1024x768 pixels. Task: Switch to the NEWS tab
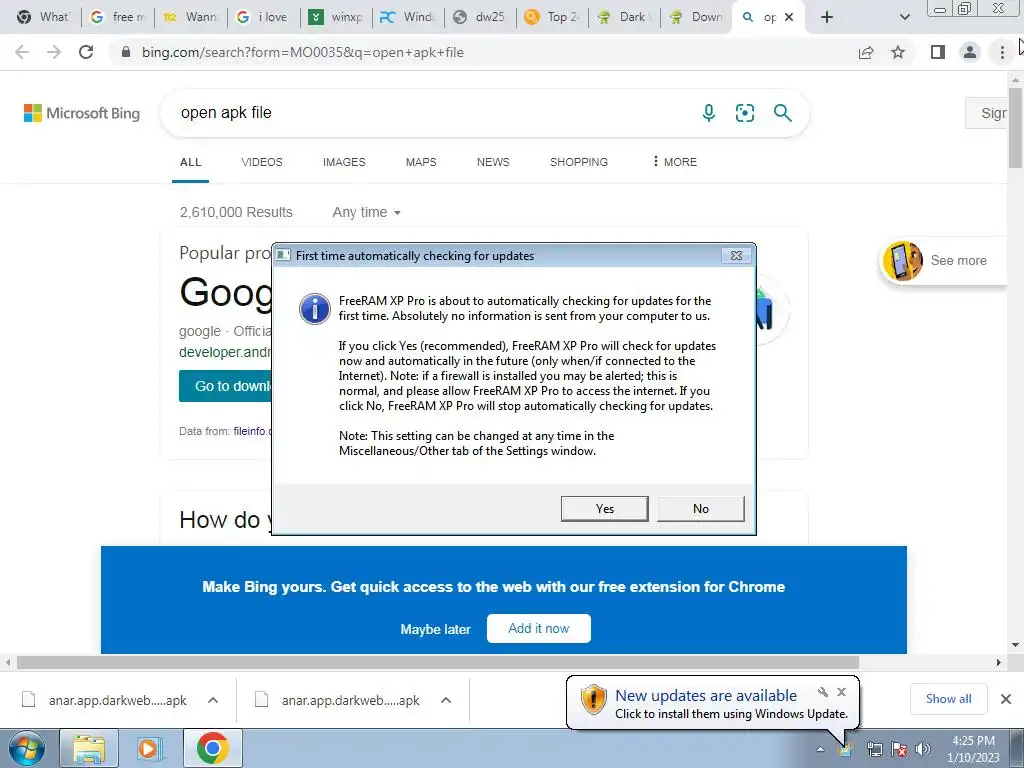click(x=493, y=162)
